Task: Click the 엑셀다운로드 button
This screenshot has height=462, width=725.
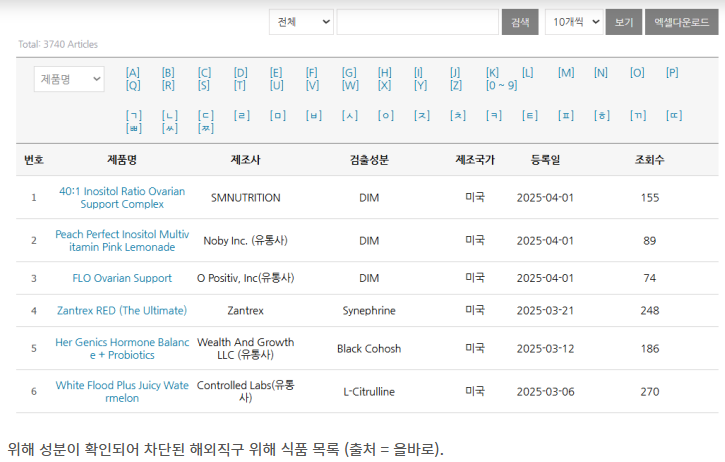Action: coord(682,22)
